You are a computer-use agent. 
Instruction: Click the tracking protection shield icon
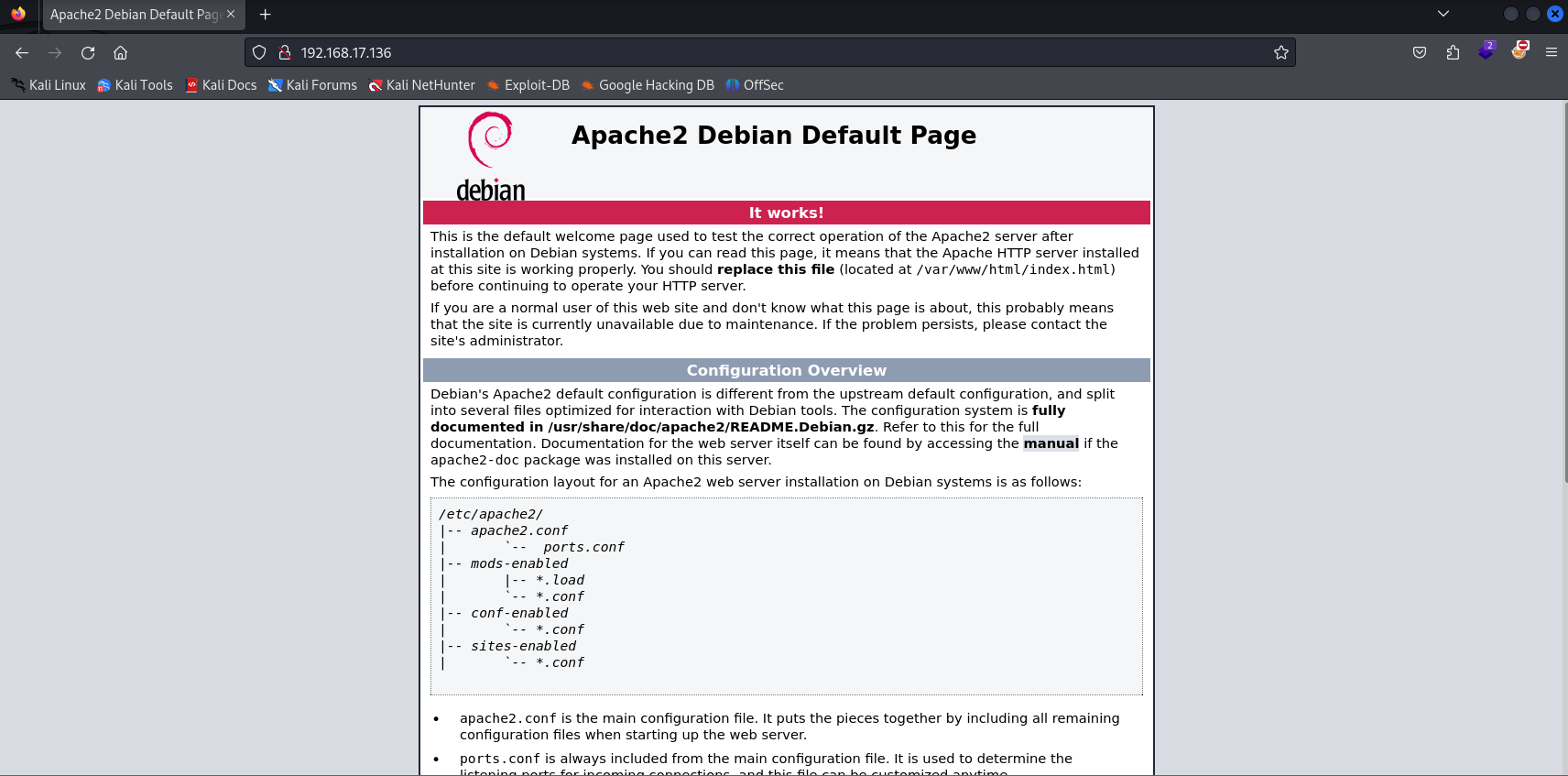[x=259, y=53]
